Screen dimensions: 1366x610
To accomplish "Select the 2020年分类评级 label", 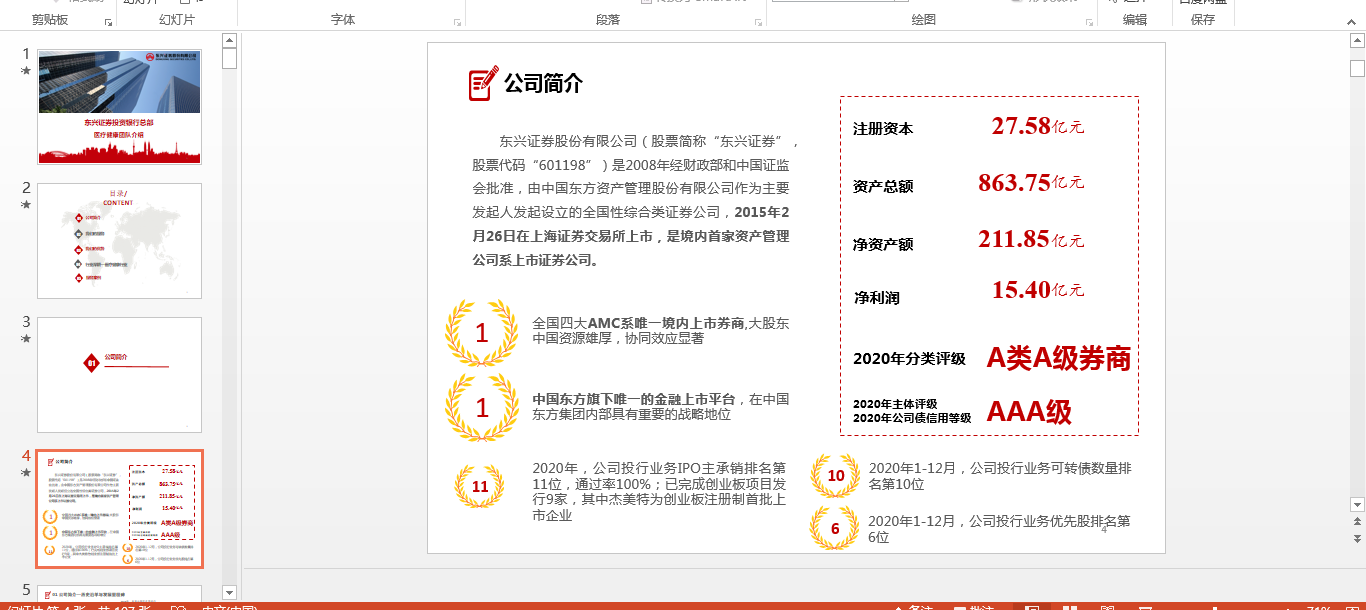I will [909, 359].
